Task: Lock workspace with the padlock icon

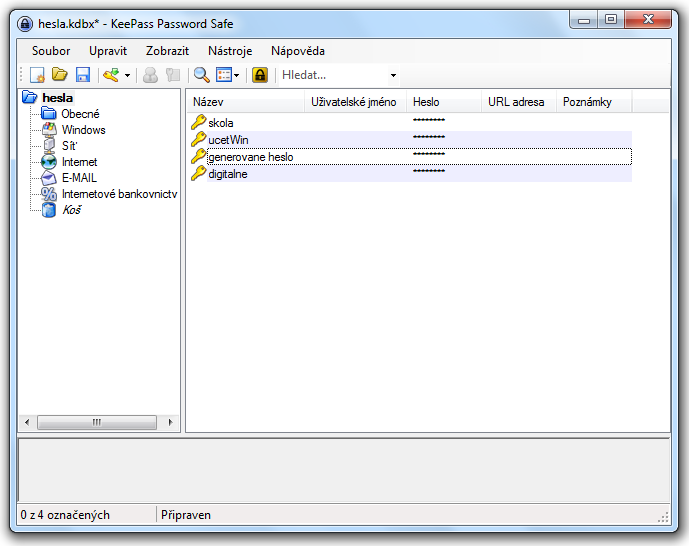Action: 260,75
